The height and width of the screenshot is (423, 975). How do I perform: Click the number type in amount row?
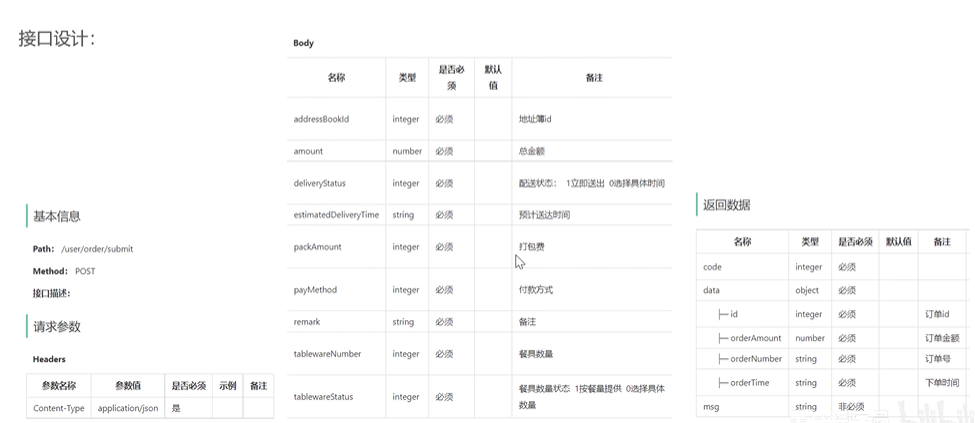407,151
